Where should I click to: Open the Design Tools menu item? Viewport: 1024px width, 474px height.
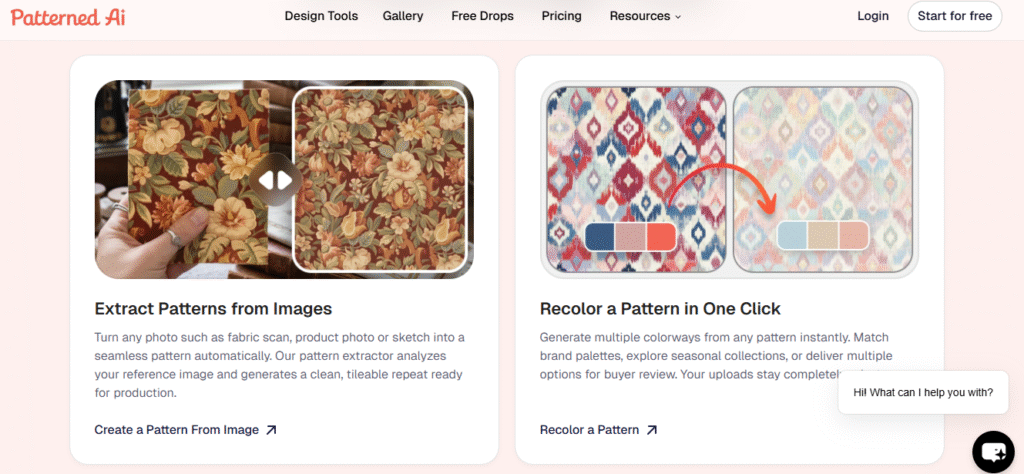[x=321, y=16]
